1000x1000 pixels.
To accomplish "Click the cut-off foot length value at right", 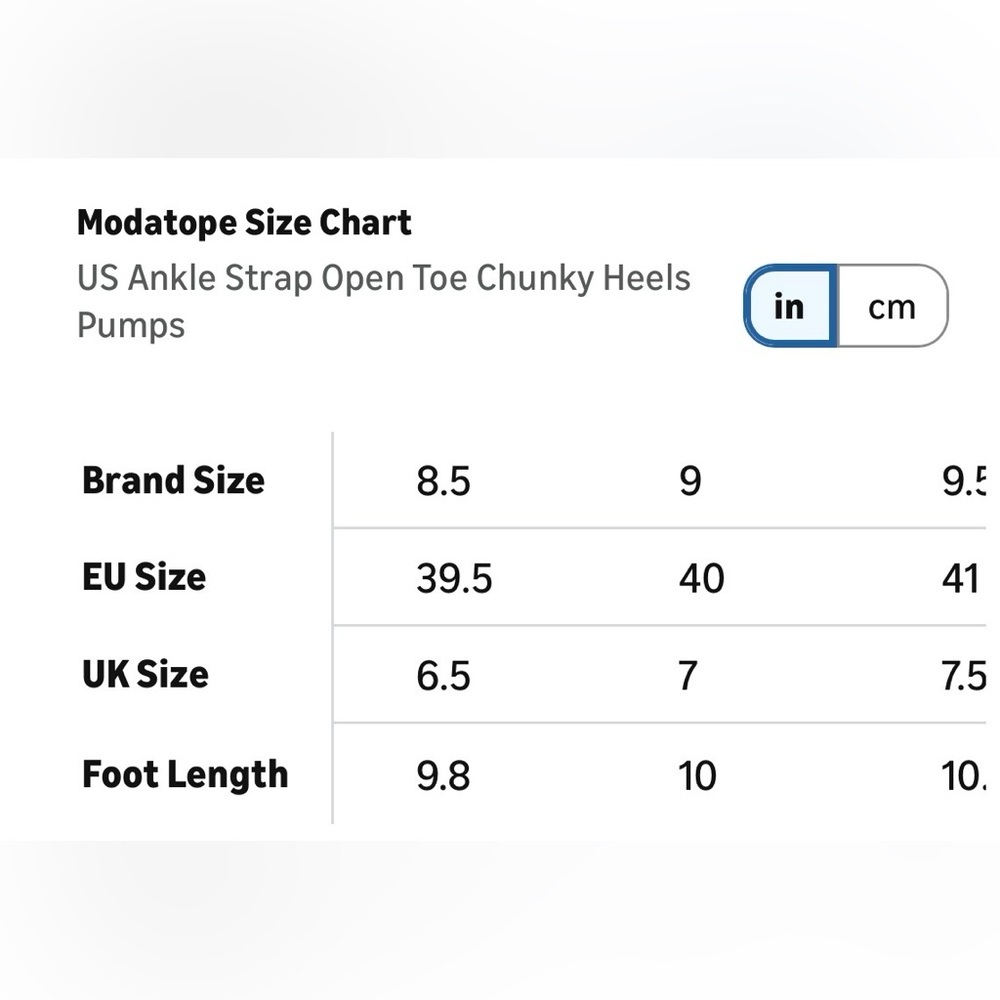I will [964, 776].
